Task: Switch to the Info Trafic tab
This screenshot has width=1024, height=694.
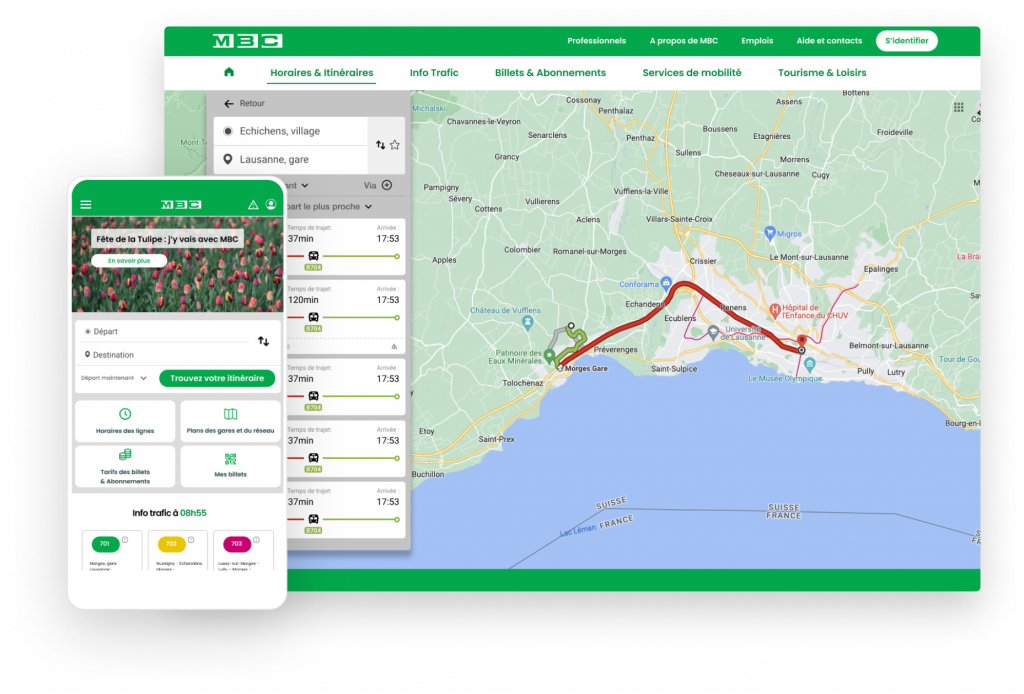Action: [x=434, y=73]
